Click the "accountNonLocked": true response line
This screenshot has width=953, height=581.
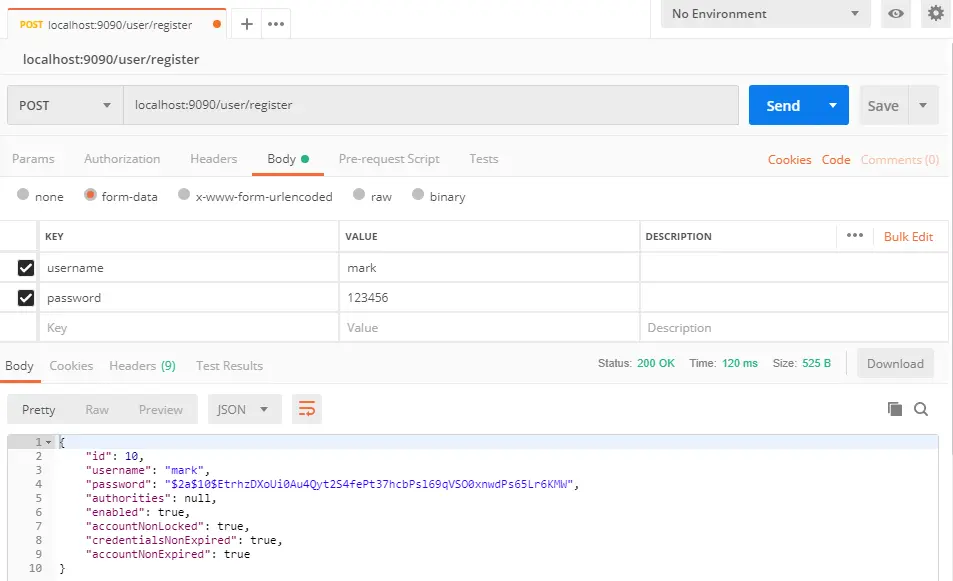[167, 526]
